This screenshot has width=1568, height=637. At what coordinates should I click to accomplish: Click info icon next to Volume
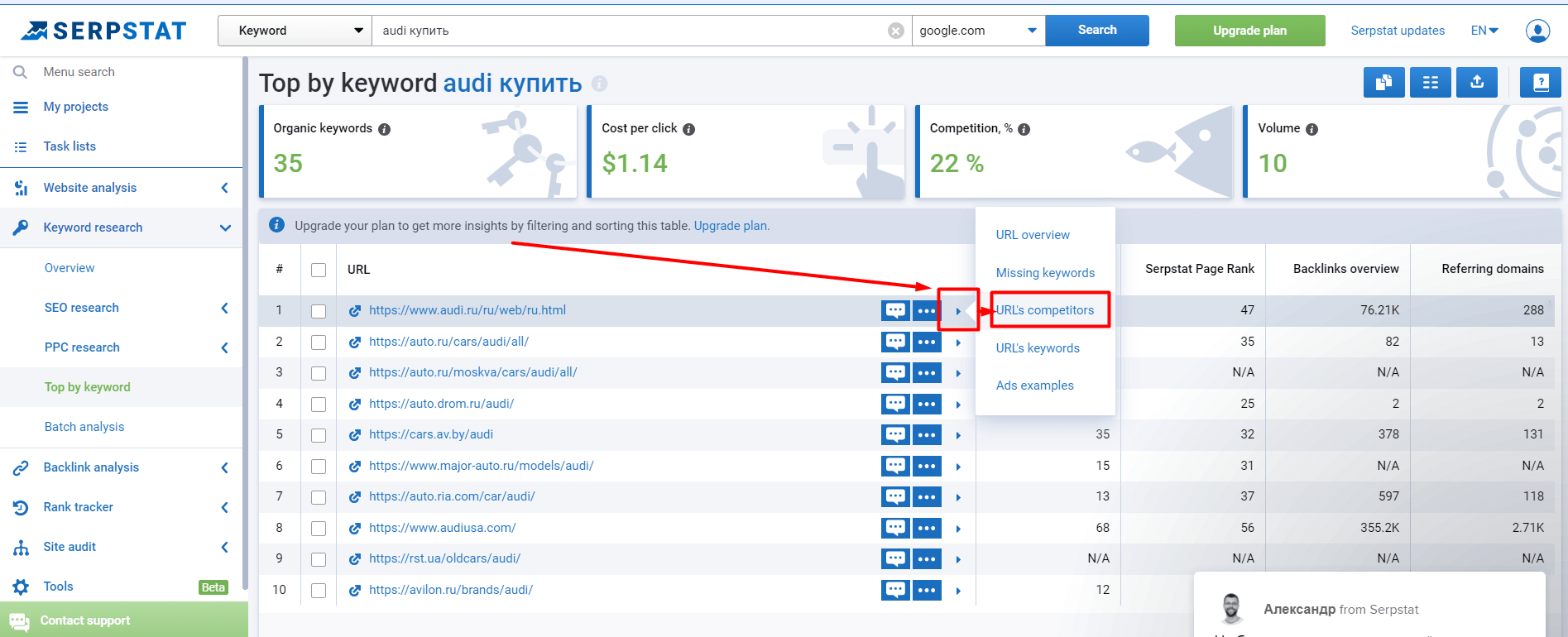point(1311,129)
